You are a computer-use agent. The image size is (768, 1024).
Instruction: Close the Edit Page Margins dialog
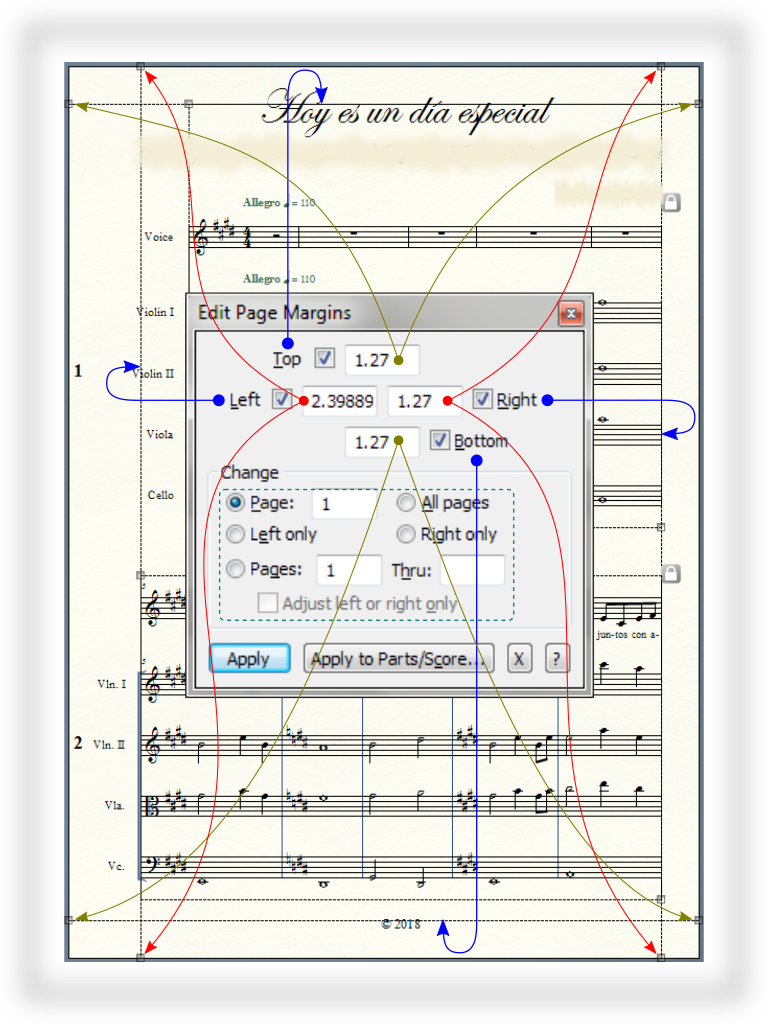pyautogui.click(x=571, y=314)
